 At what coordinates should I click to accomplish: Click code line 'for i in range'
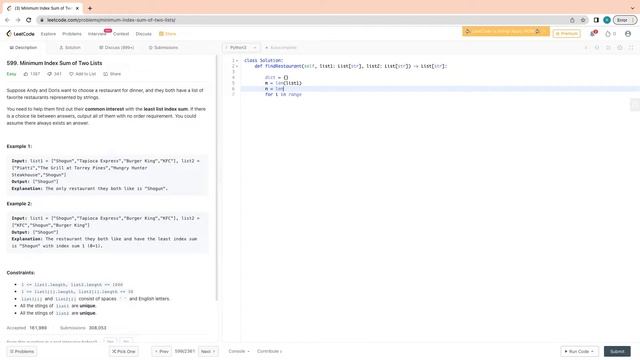click(283, 94)
